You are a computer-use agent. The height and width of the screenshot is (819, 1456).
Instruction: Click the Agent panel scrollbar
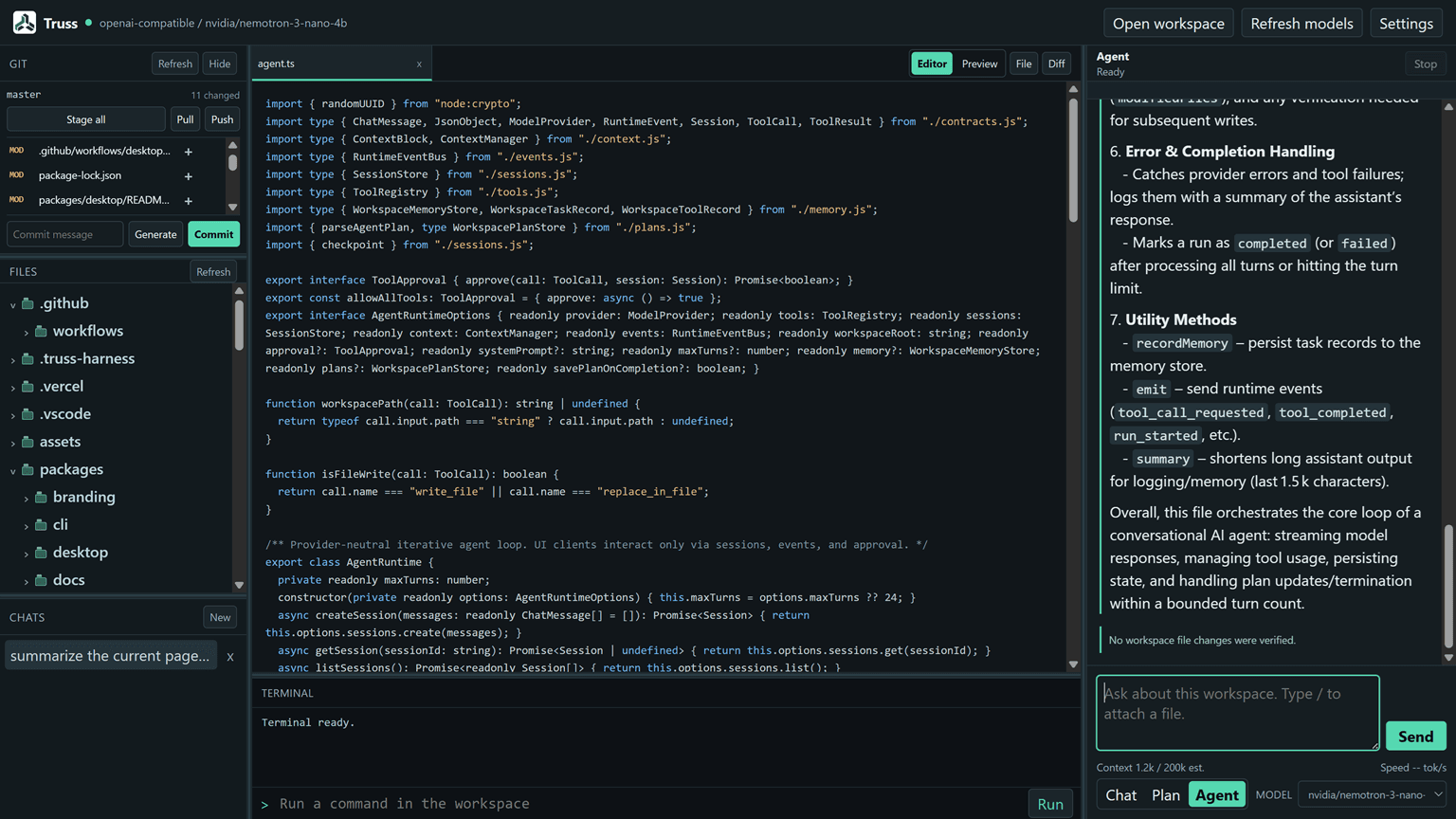click(1448, 586)
